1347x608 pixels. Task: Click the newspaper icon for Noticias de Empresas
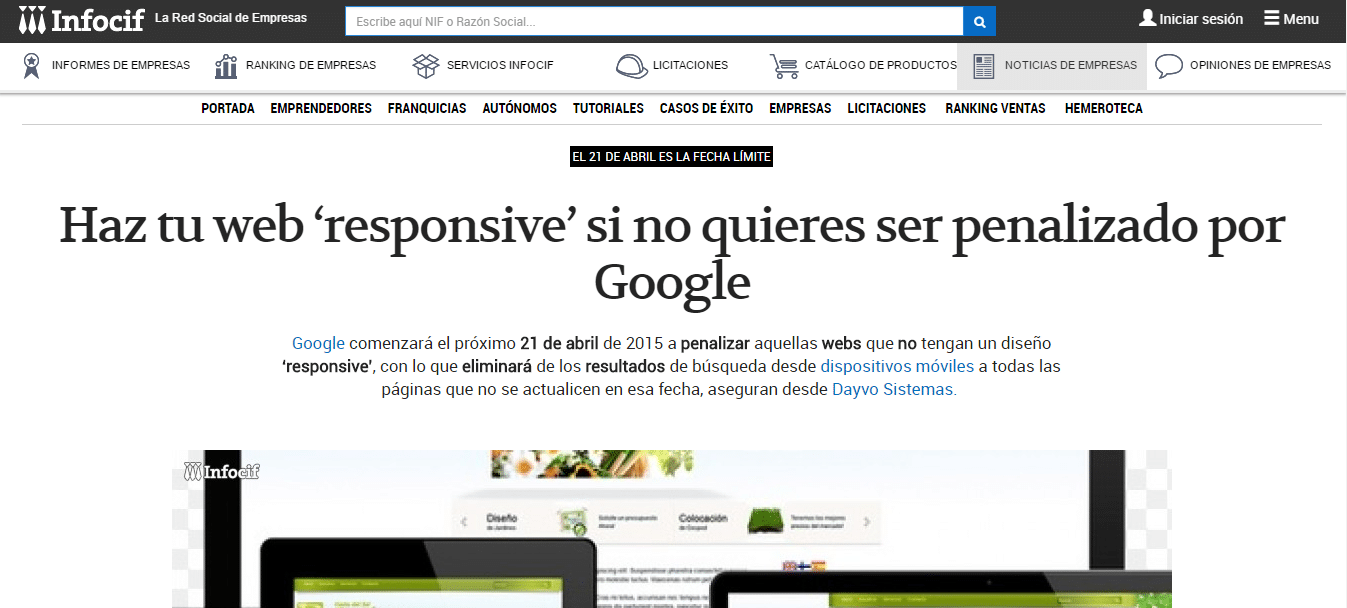point(984,66)
